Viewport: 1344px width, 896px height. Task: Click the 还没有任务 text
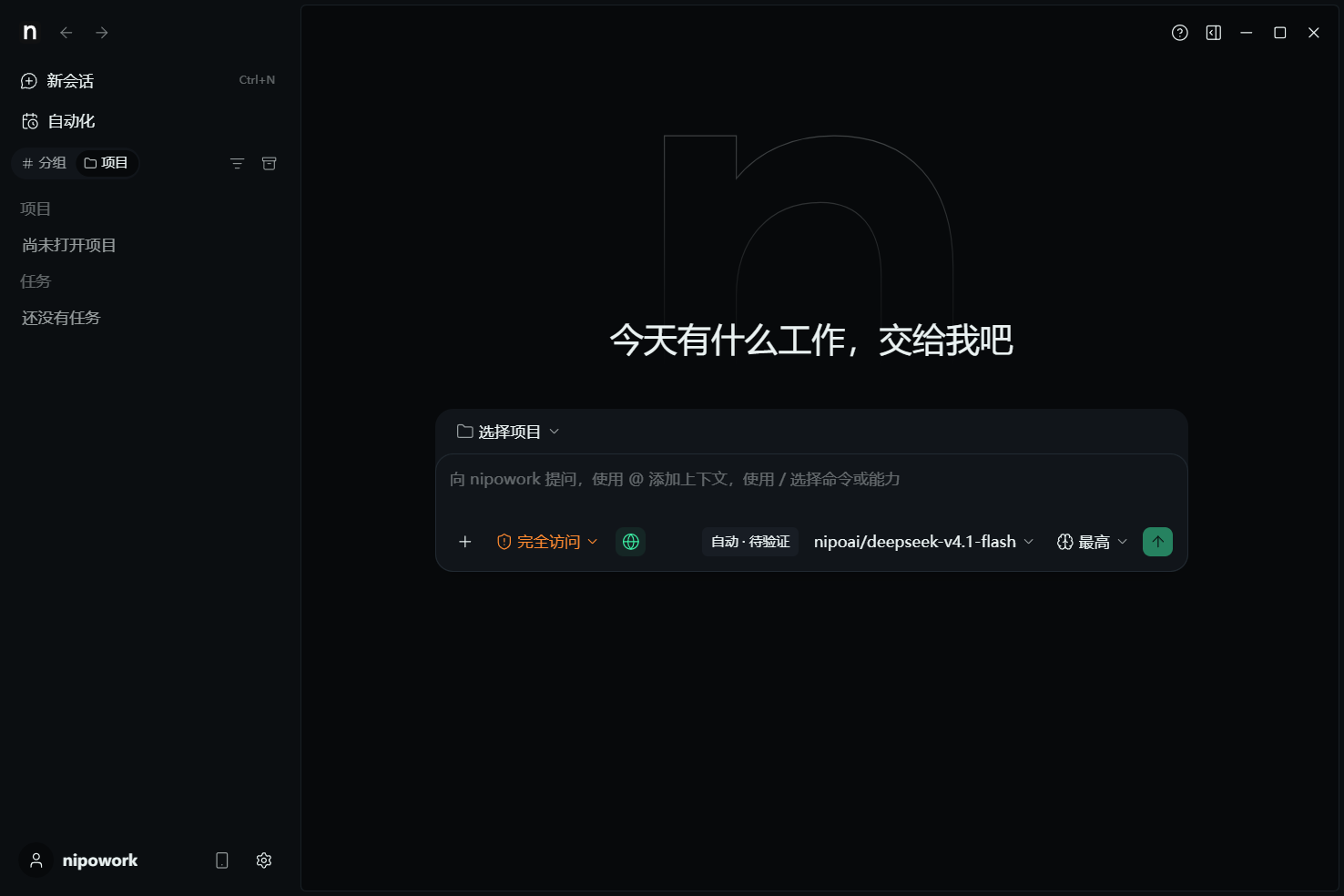click(61, 318)
